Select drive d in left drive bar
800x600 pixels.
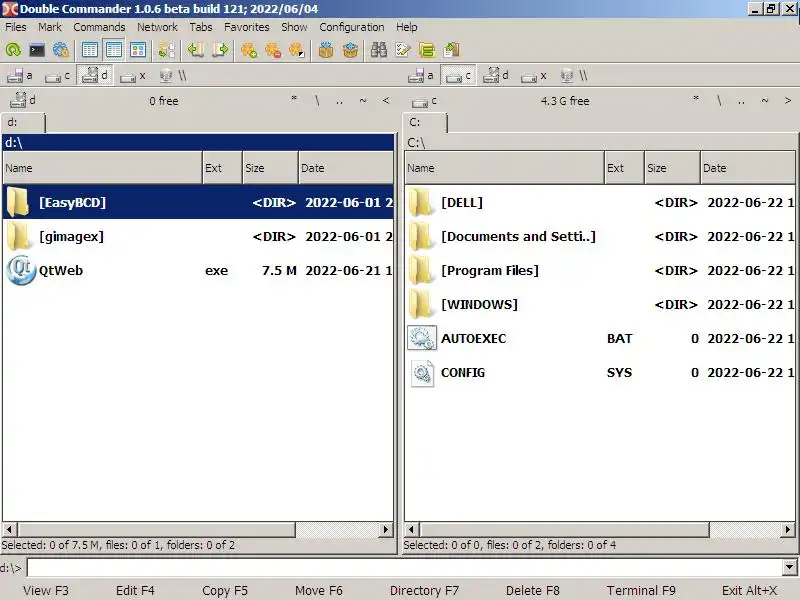95,76
